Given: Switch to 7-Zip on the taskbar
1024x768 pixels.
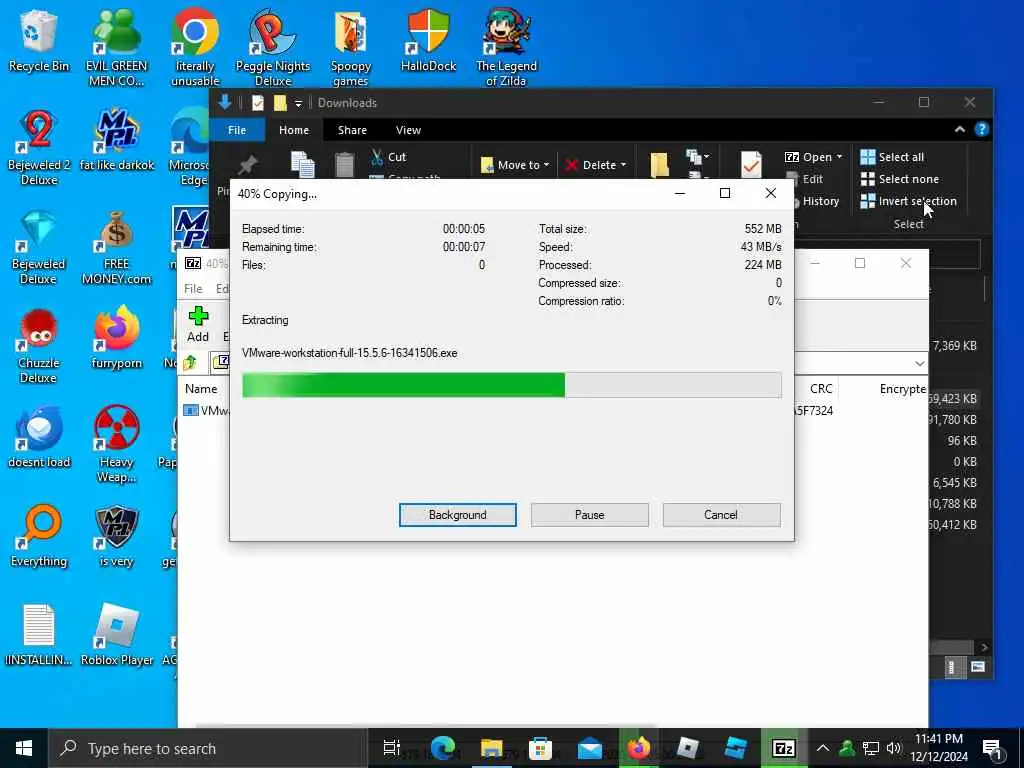Looking at the screenshot, I should point(784,748).
